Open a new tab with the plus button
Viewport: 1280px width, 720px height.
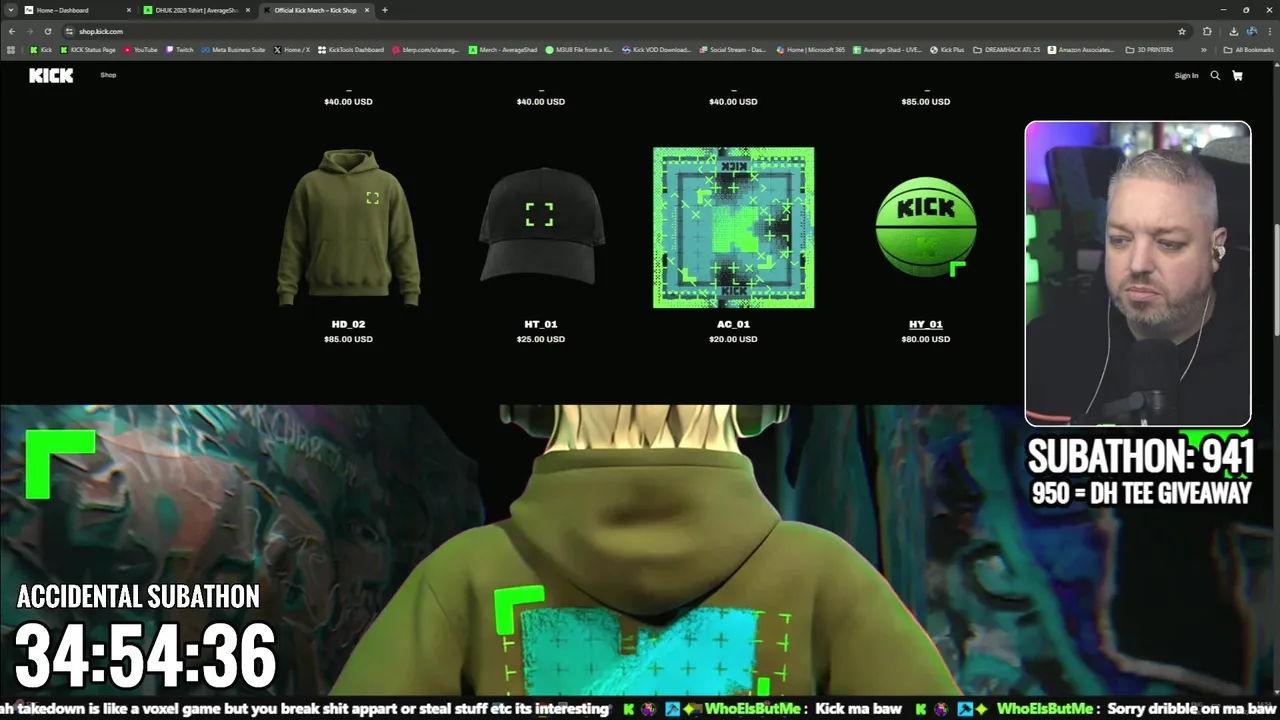click(385, 10)
